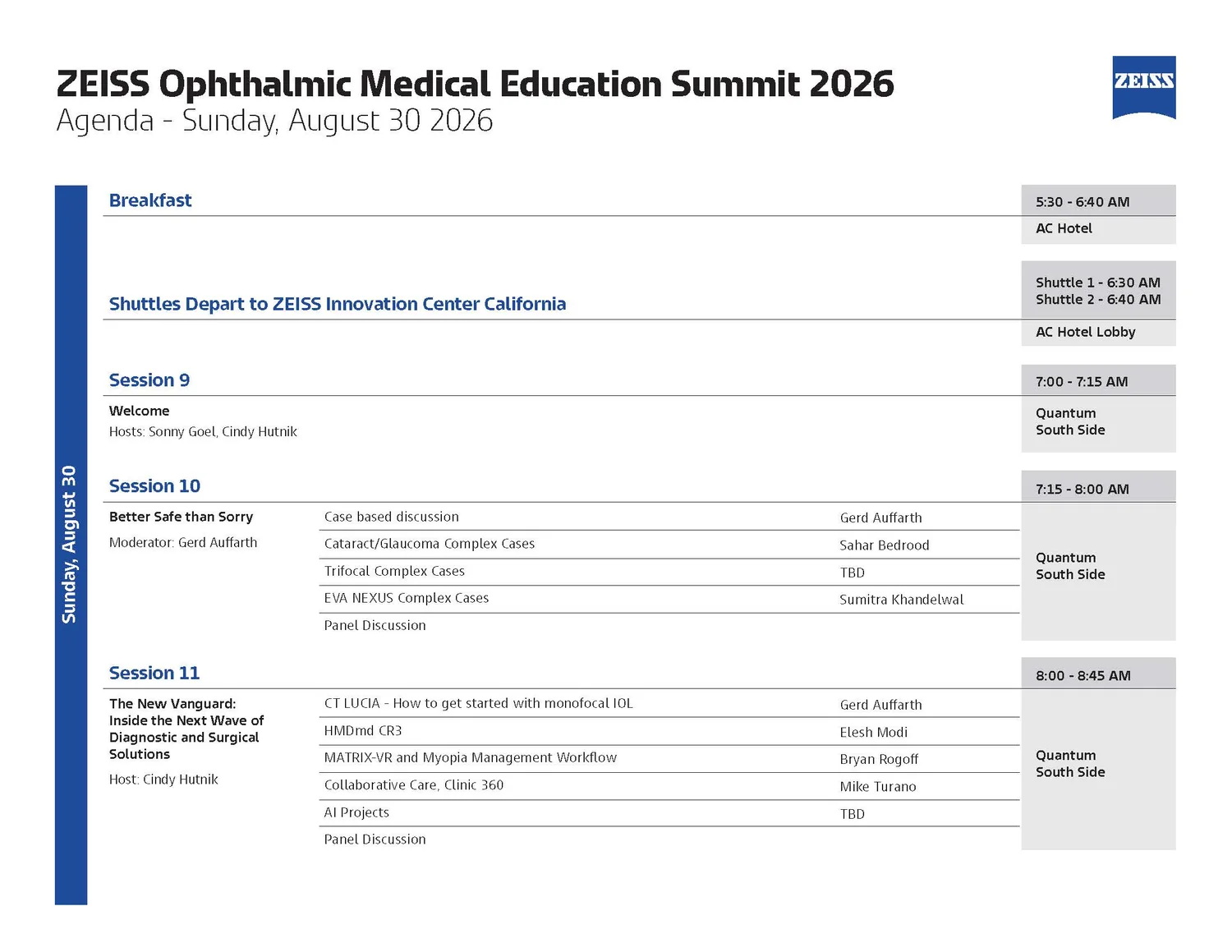The width and height of the screenshot is (1232, 952).
Task: Select the Shuttles Depart heading
Action: (338, 304)
